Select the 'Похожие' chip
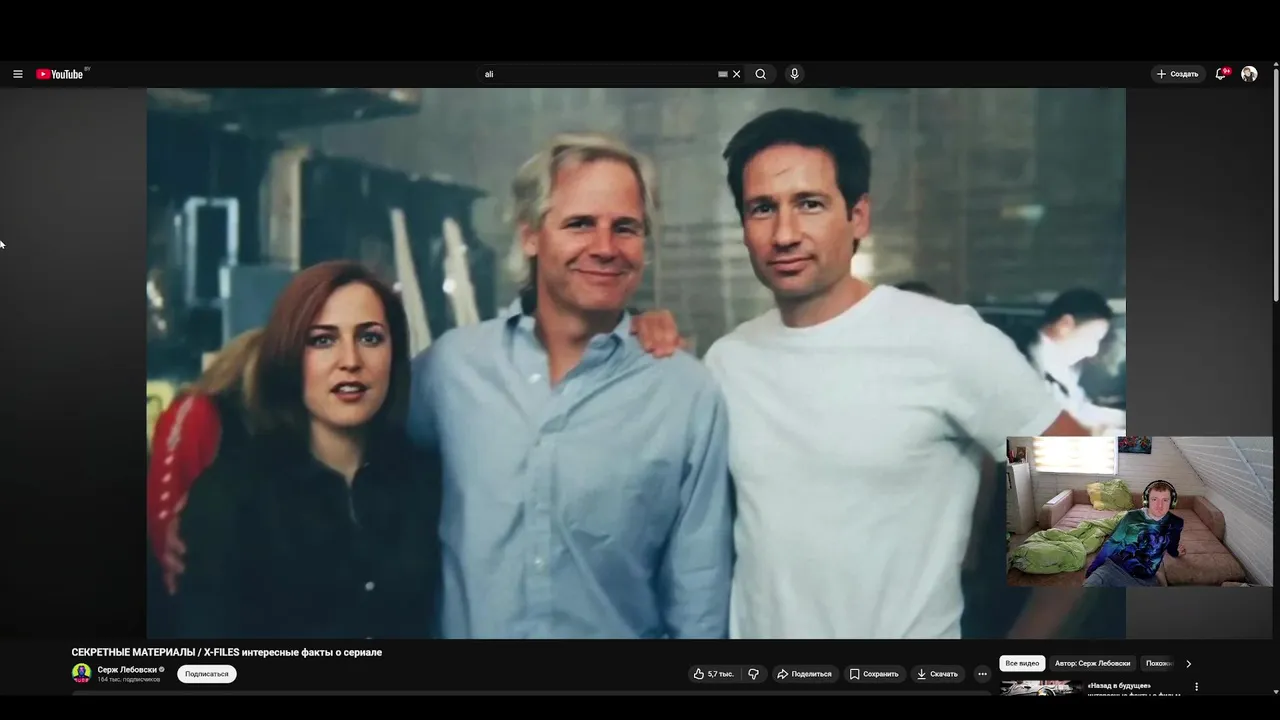Image resolution: width=1280 pixels, height=720 pixels. [x=1158, y=663]
